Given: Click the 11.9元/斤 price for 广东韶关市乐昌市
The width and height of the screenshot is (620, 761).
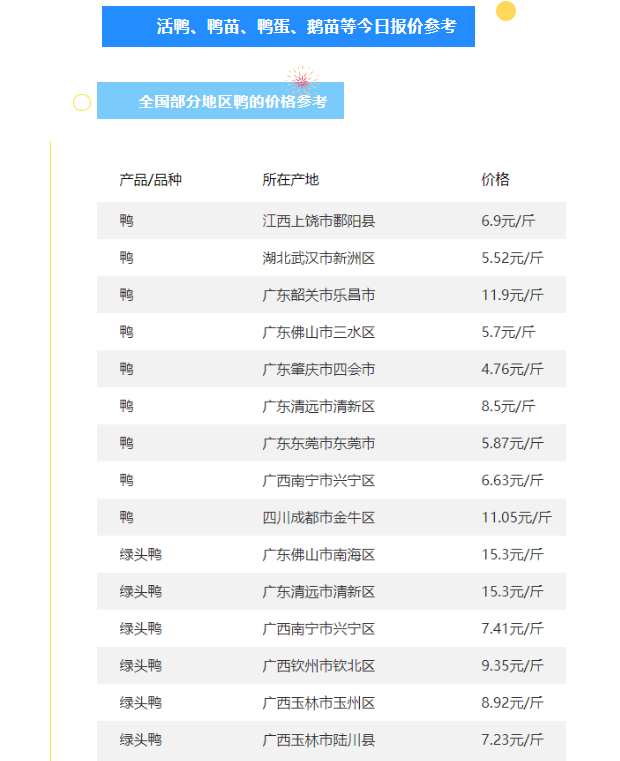Looking at the screenshot, I should [x=512, y=295].
